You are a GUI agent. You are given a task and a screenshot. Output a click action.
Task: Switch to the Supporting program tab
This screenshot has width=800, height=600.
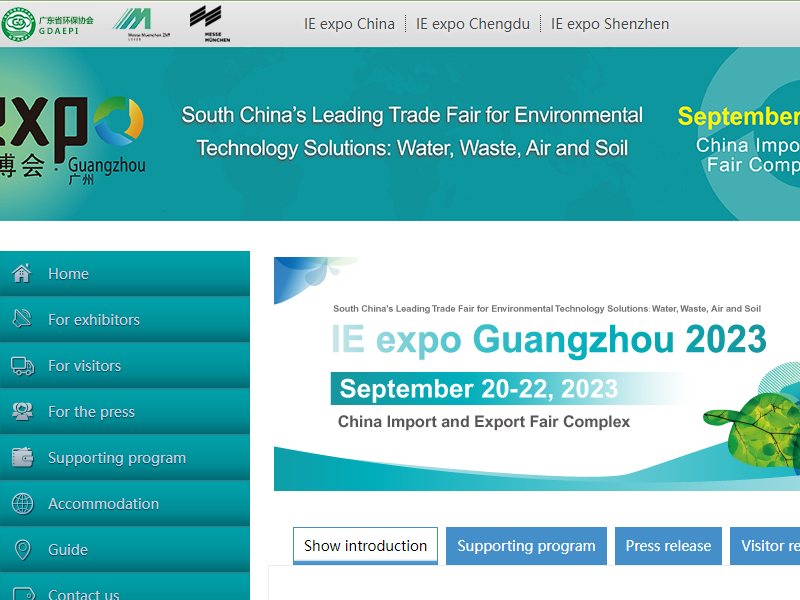(x=527, y=546)
